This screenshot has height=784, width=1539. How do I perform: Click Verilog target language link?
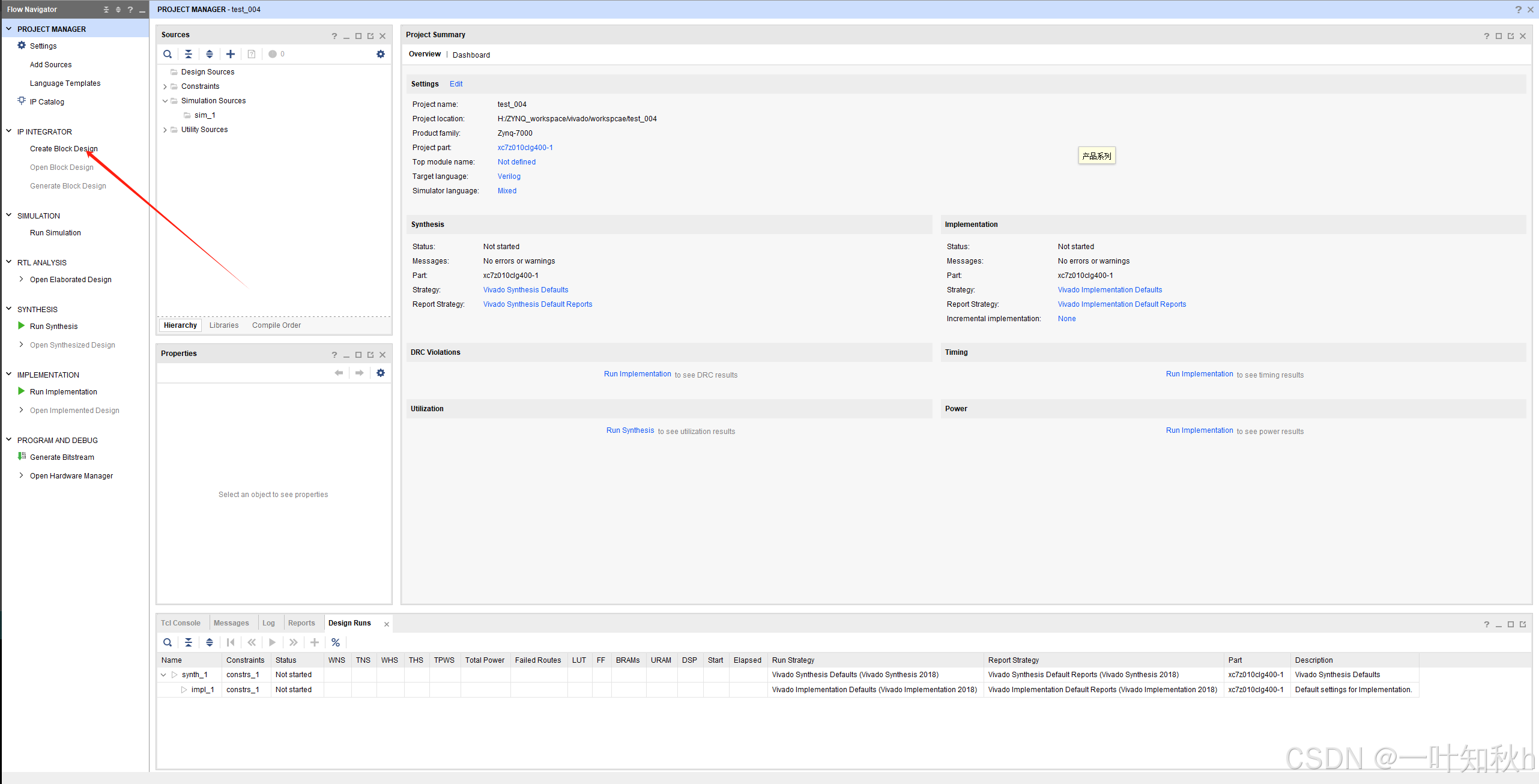509,176
